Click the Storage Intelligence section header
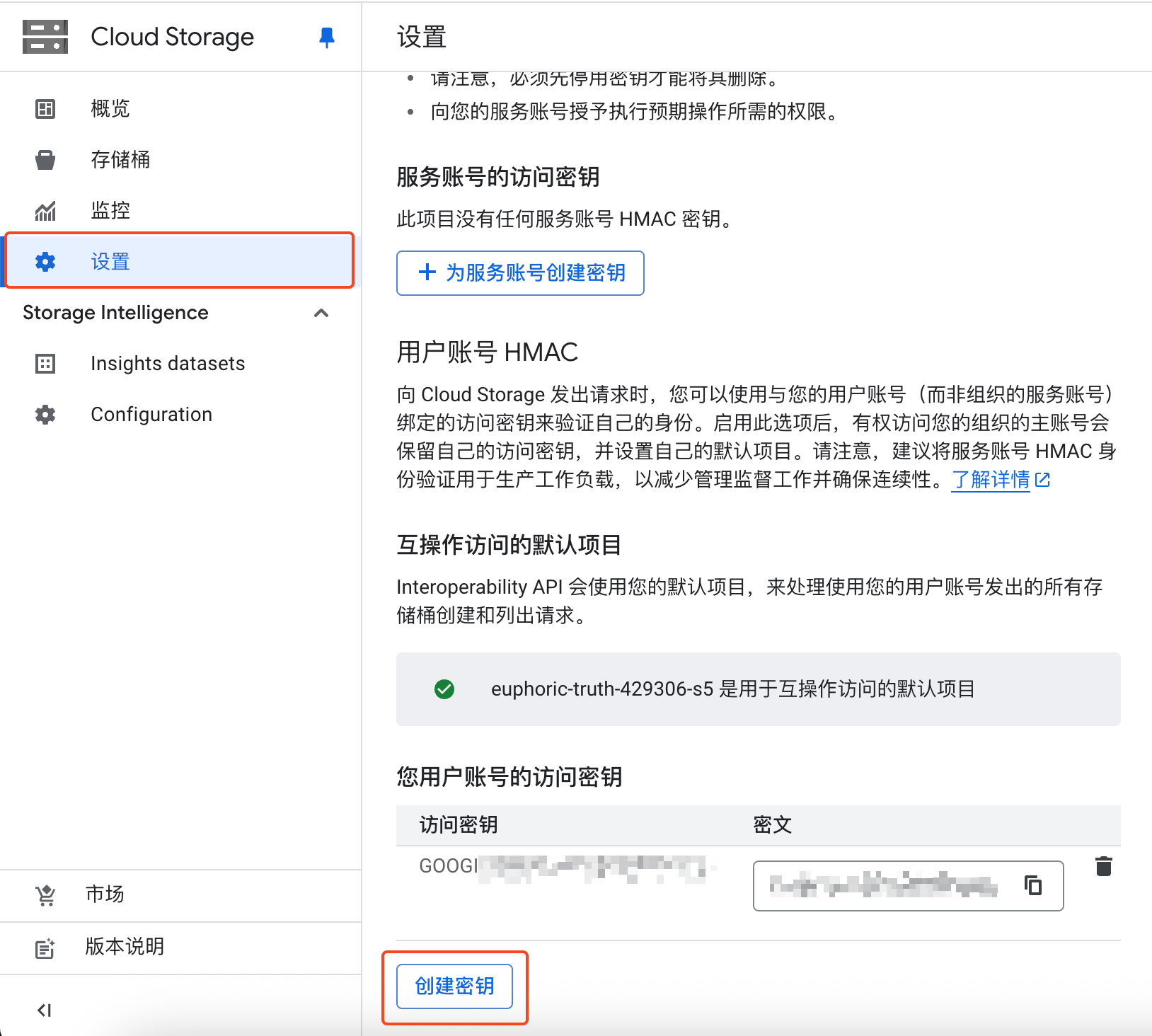 [115, 313]
